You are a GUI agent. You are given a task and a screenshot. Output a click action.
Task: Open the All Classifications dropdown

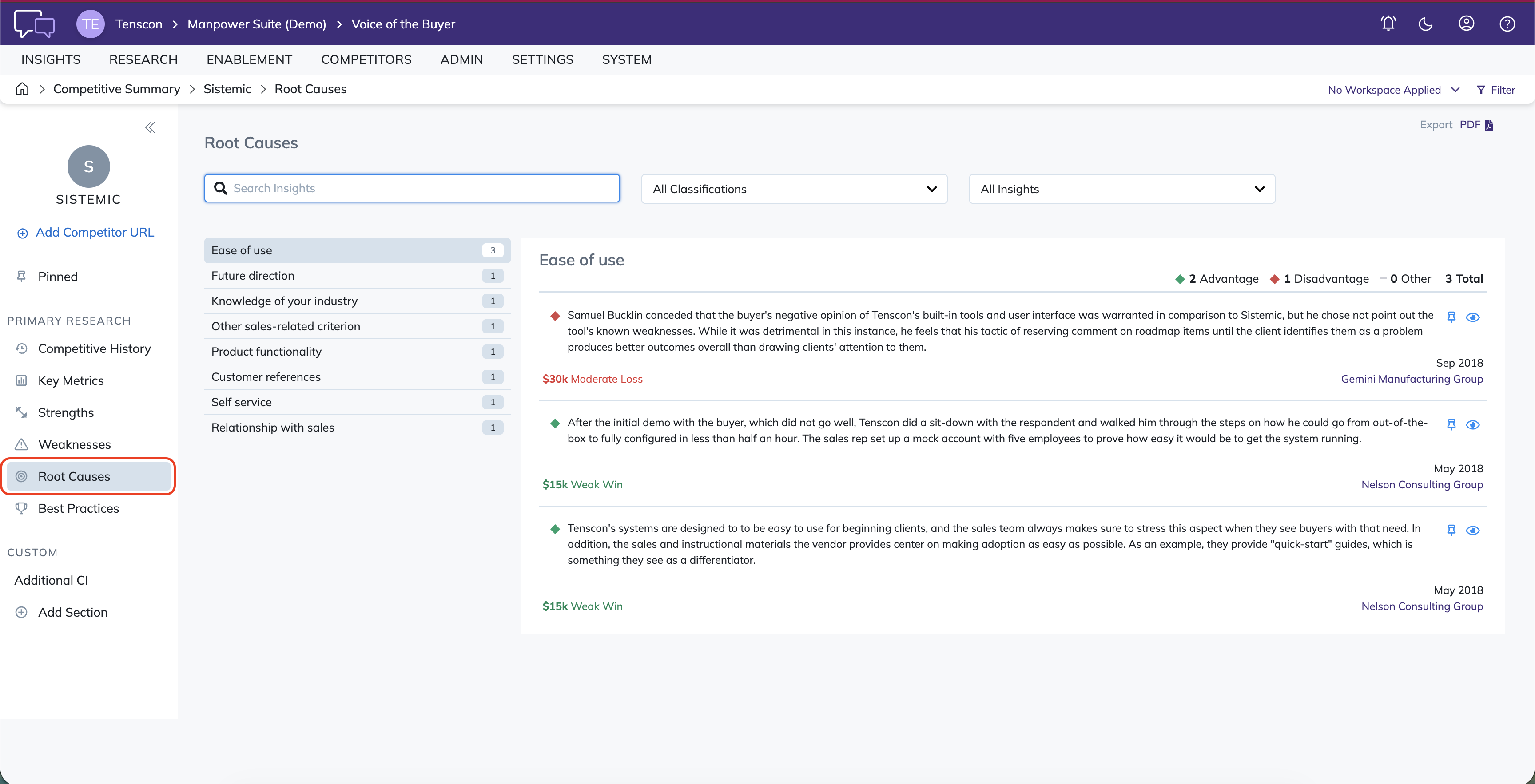(794, 189)
